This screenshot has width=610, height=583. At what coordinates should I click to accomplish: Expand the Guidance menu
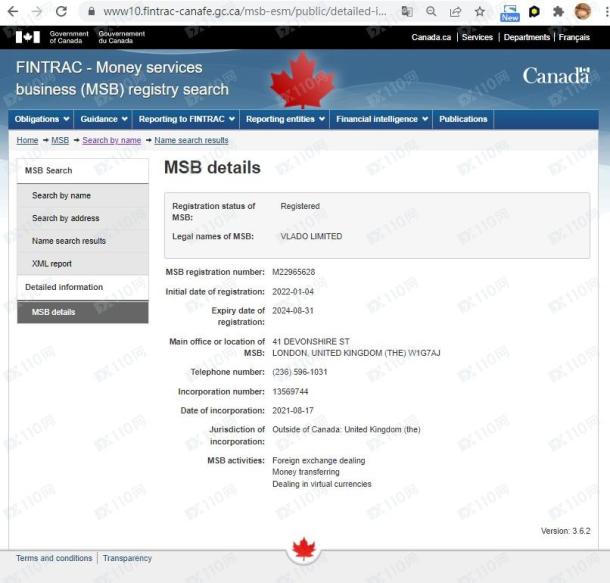click(x=103, y=119)
